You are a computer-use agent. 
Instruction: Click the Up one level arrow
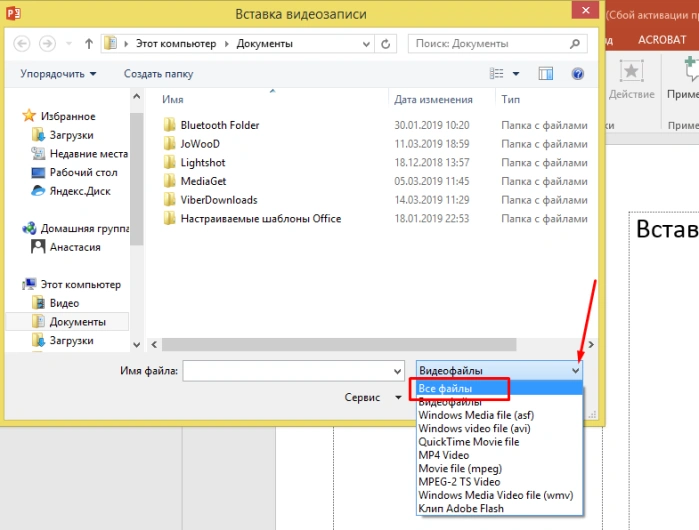[89, 44]
